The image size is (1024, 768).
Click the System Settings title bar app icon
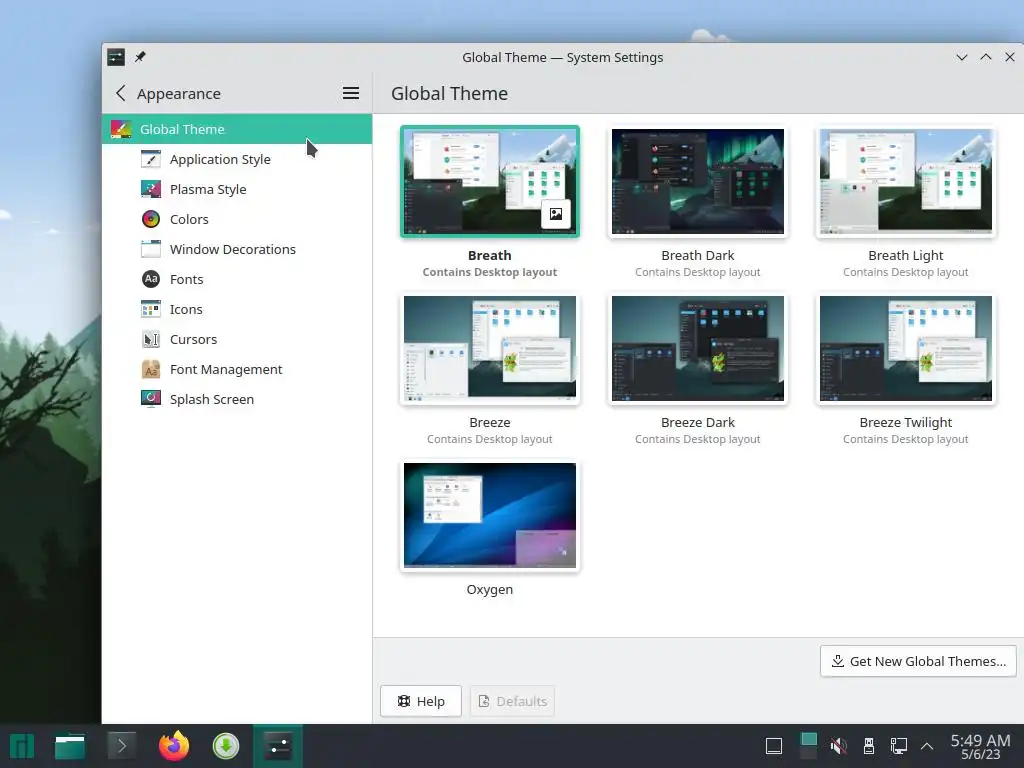116,57
